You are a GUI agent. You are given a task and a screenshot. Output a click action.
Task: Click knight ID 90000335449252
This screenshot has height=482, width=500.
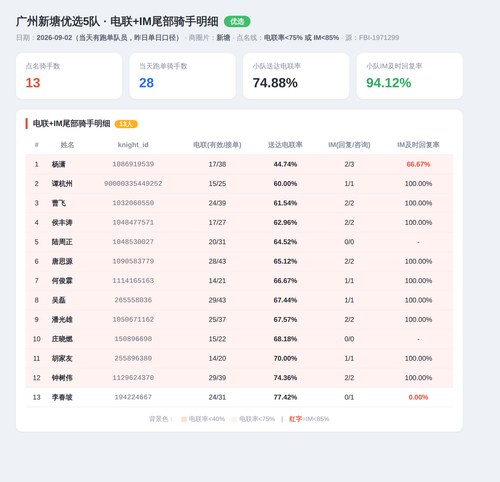click(133, 183)
